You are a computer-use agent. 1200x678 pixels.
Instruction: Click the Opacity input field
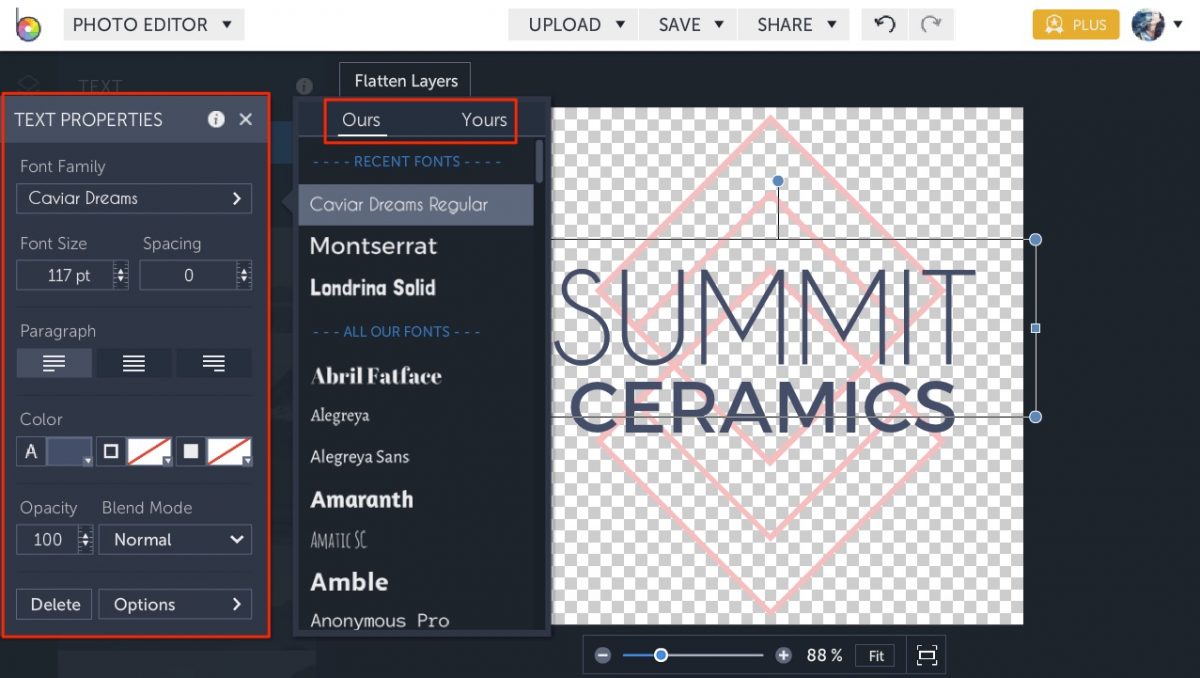click(x=47, y=540)
